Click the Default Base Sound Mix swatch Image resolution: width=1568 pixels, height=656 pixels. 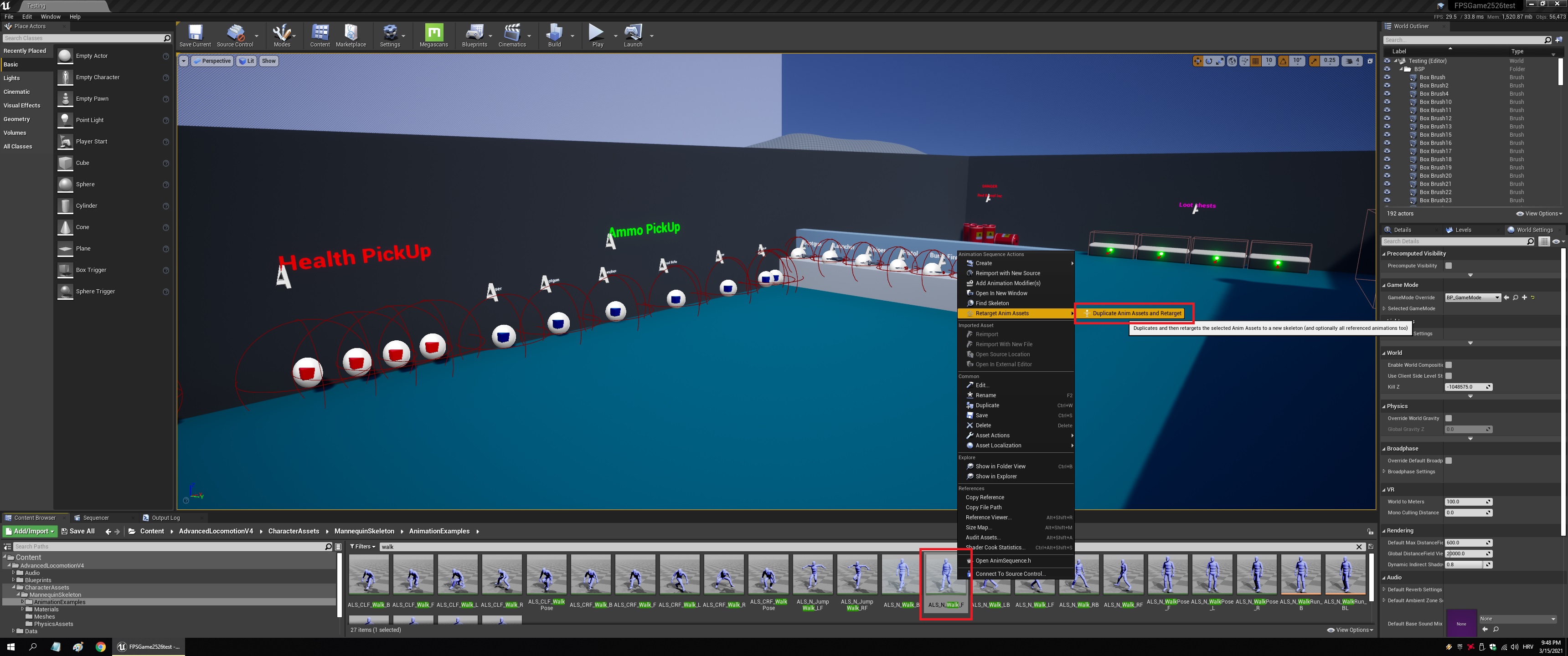pyautogui.click(x=1461, y=623)
